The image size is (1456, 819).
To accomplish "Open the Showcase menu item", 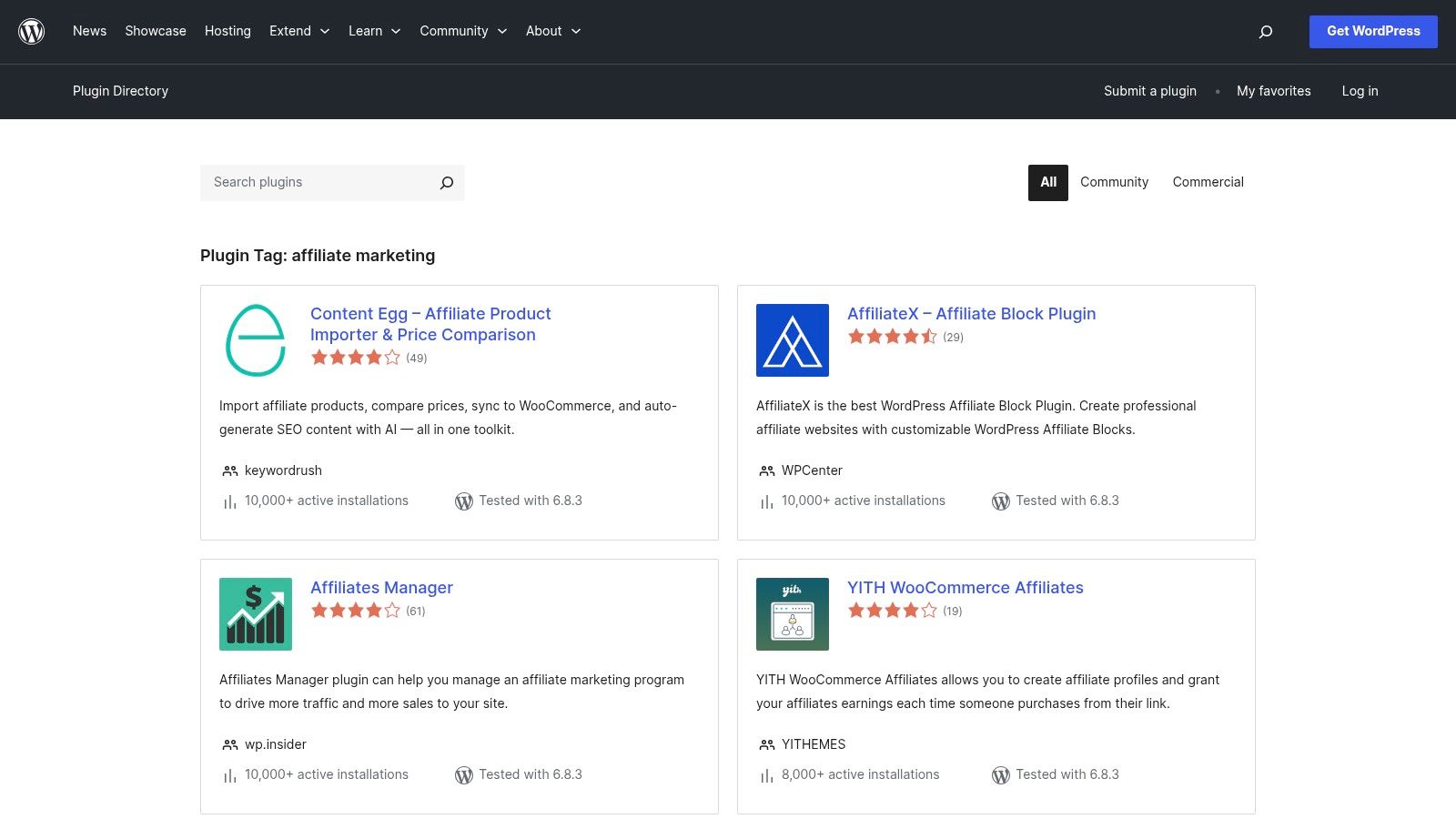I will [156, 31].
